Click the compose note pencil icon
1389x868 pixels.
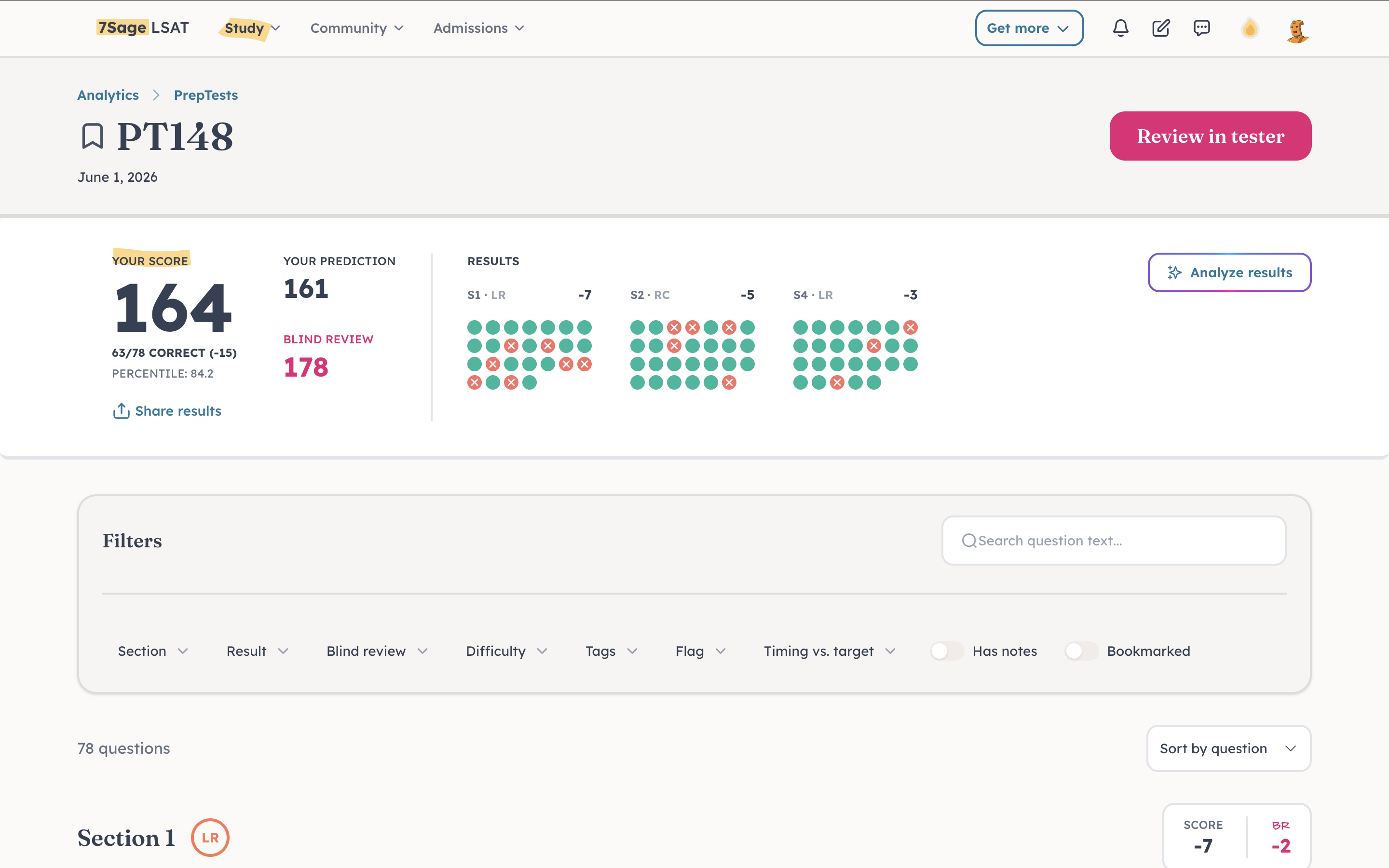1160,28
